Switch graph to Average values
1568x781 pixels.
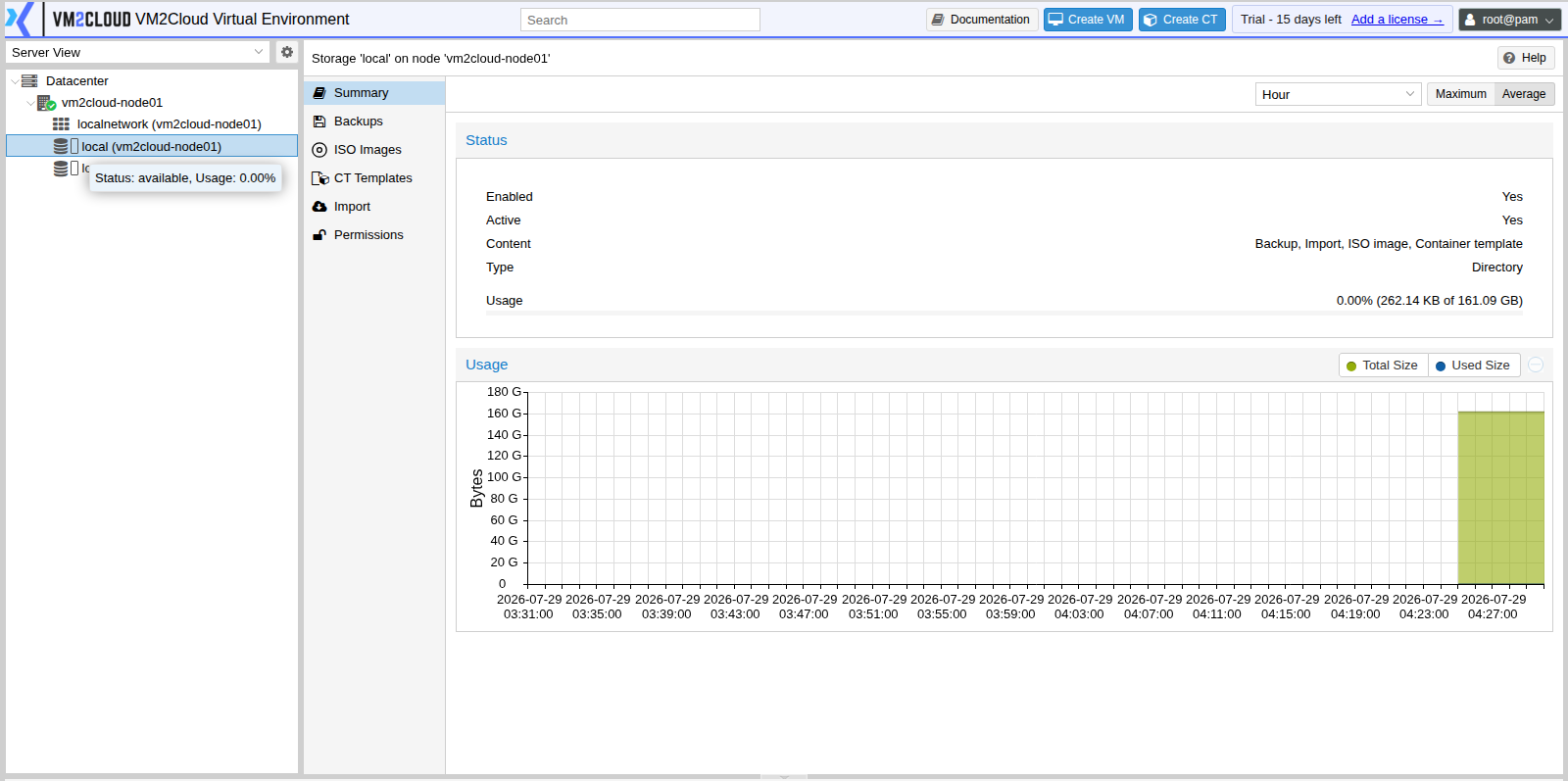[x=1524, y=94]
